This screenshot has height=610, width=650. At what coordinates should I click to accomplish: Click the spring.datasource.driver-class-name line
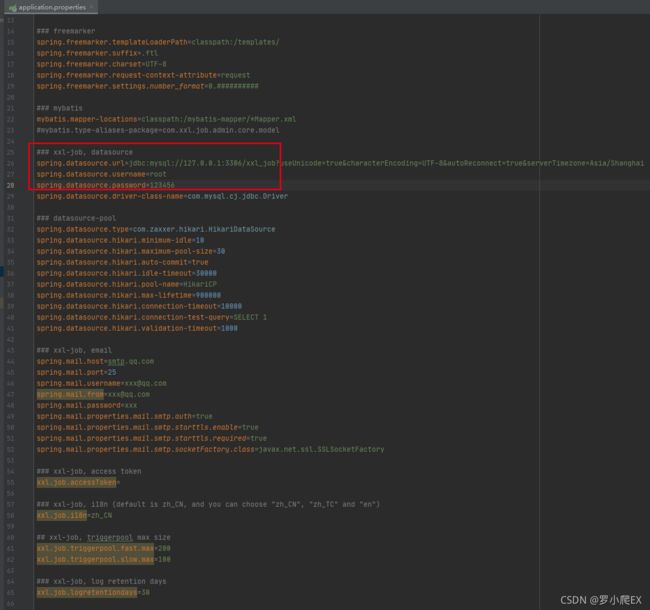point(162,196)
